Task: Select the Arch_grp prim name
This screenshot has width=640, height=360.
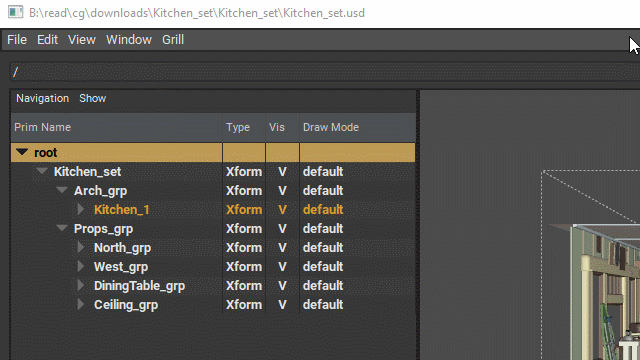Action: click(x=100, y=191)
